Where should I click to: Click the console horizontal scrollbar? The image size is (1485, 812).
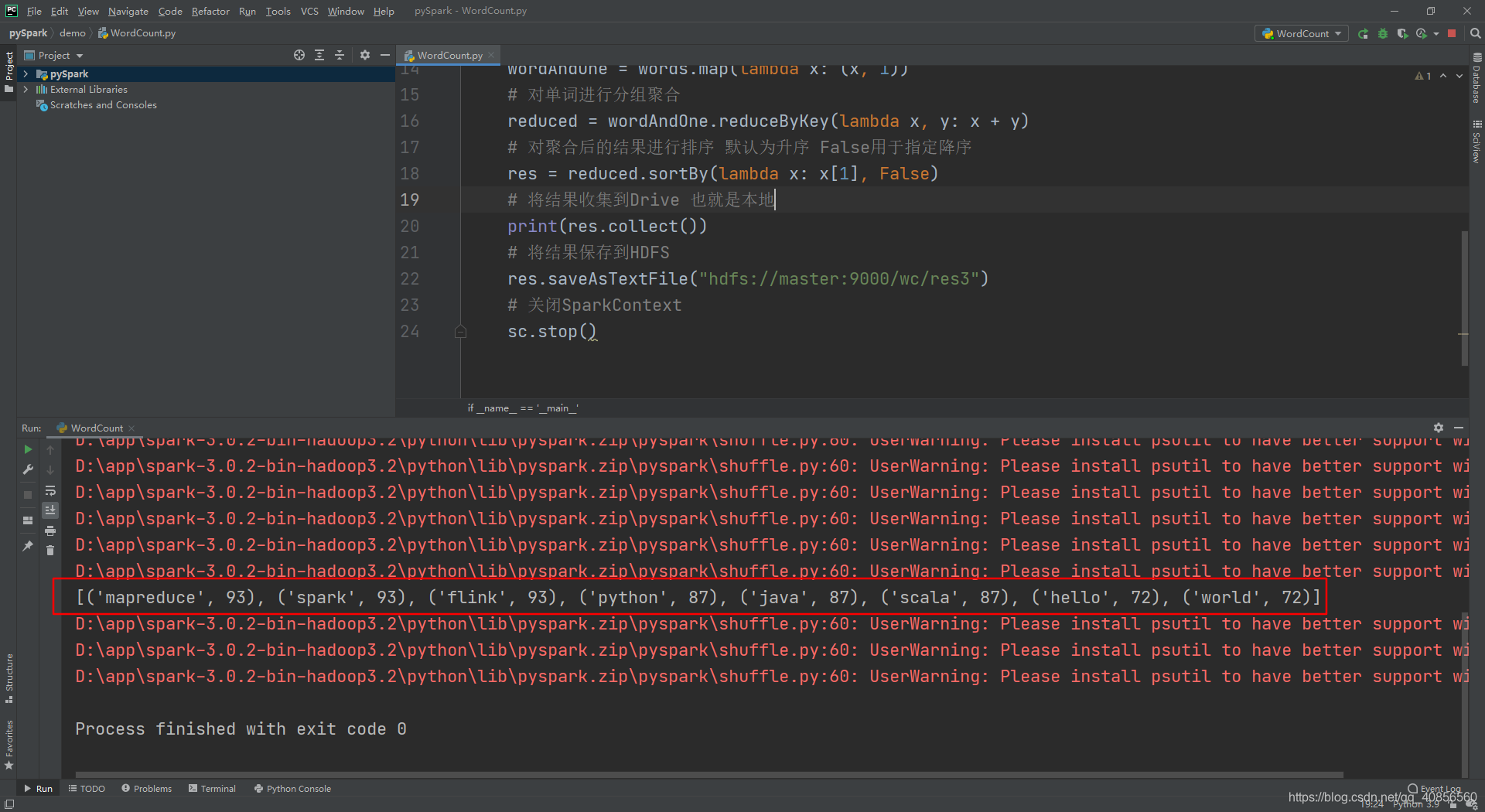point(709,774)
